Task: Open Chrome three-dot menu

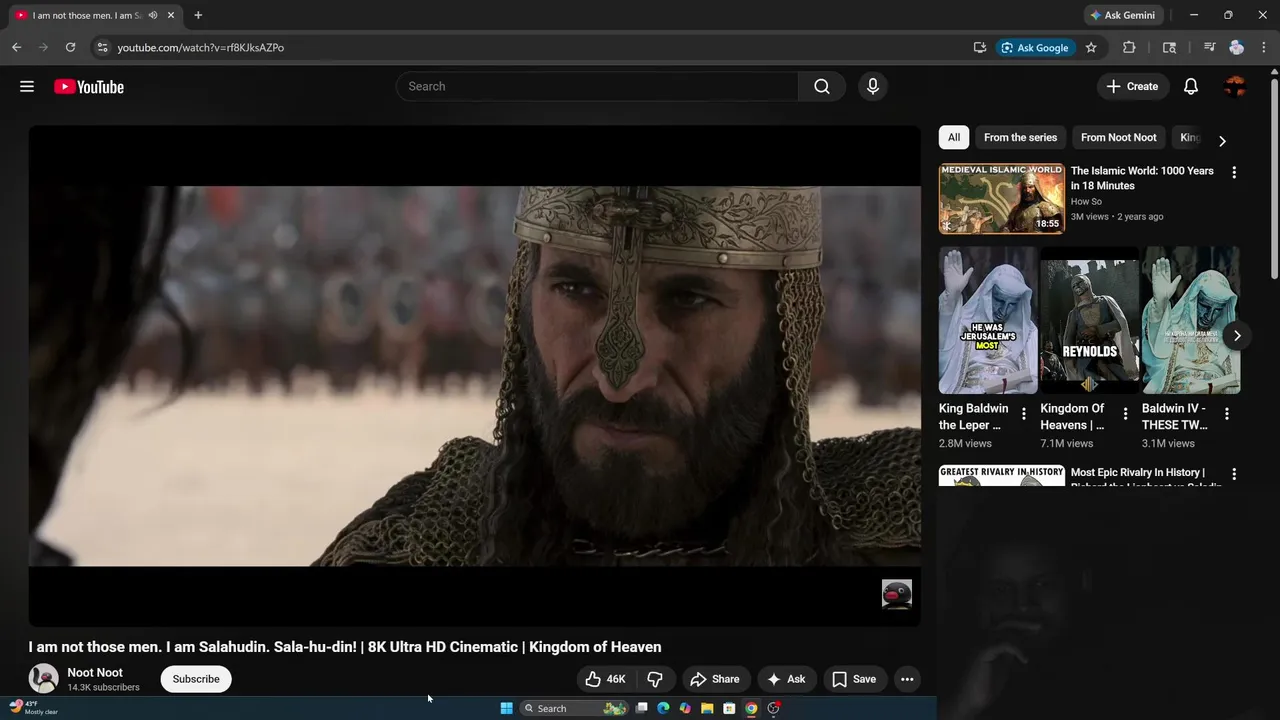Action: tap(1264, 47)
